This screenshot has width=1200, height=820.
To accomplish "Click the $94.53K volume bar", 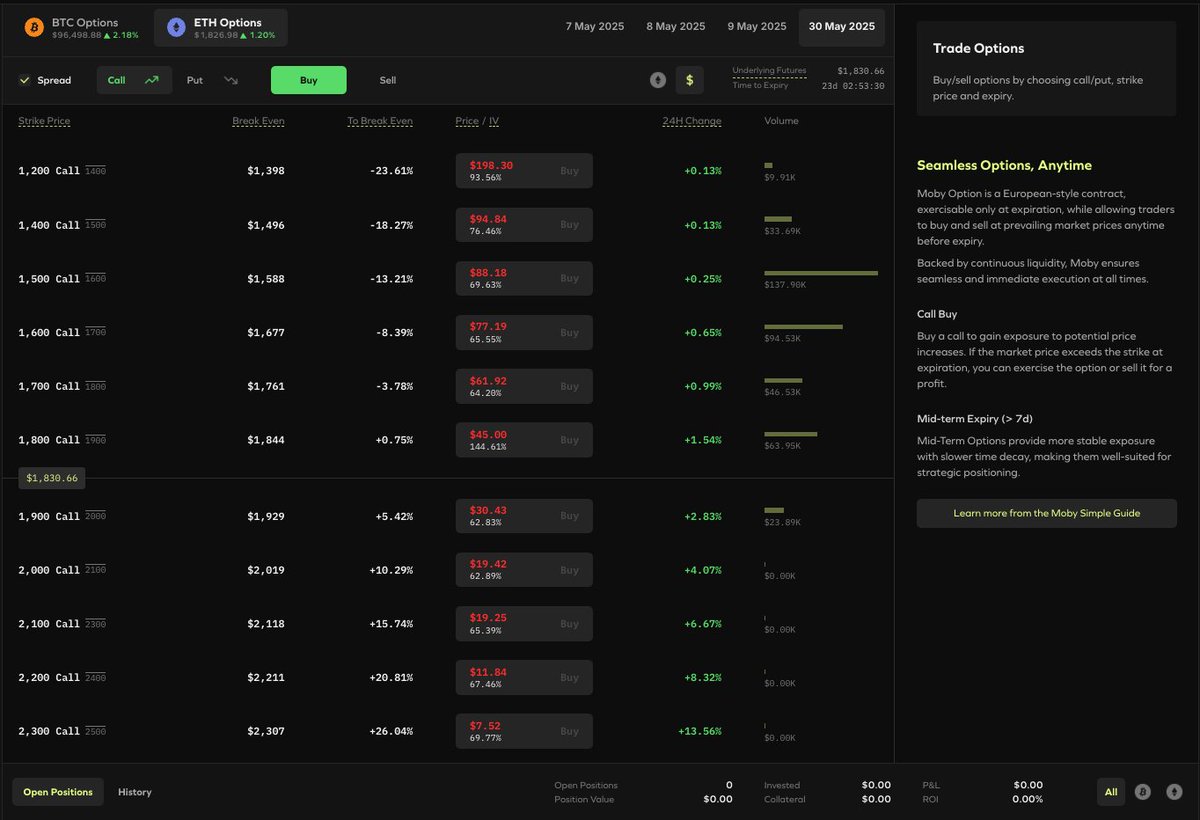I will click(x=803, y=326).
